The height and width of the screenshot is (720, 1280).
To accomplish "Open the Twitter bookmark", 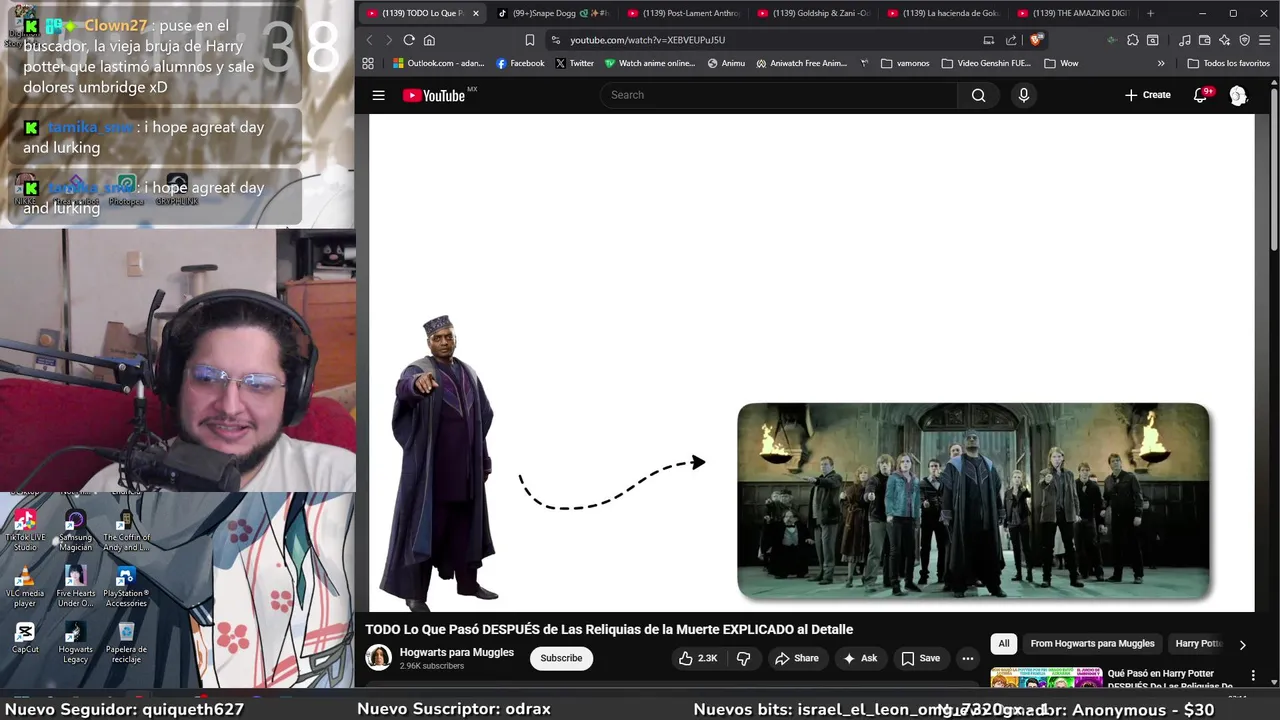I will tap(574, 63).
